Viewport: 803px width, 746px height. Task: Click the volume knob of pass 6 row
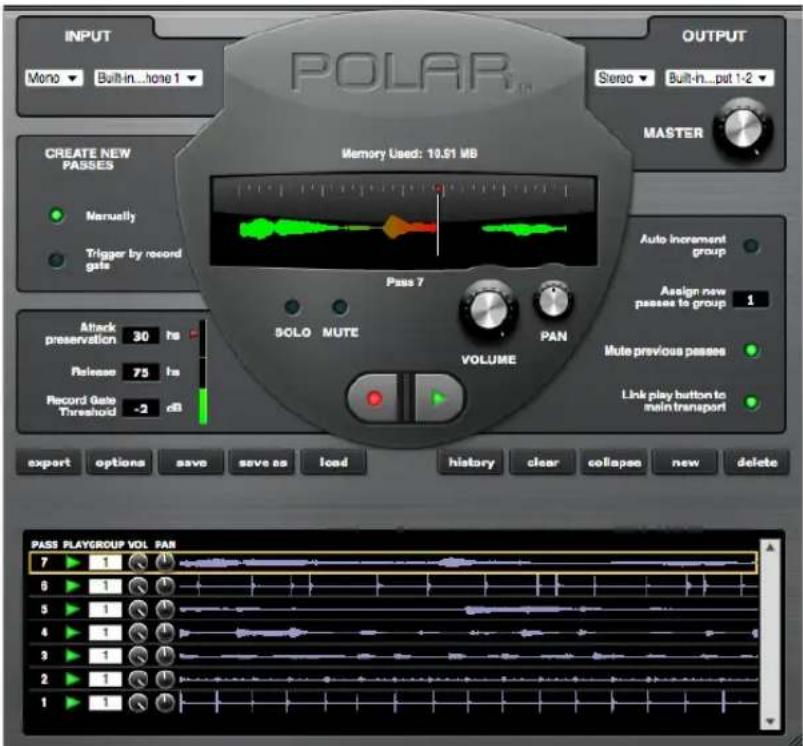click(138, 586)
